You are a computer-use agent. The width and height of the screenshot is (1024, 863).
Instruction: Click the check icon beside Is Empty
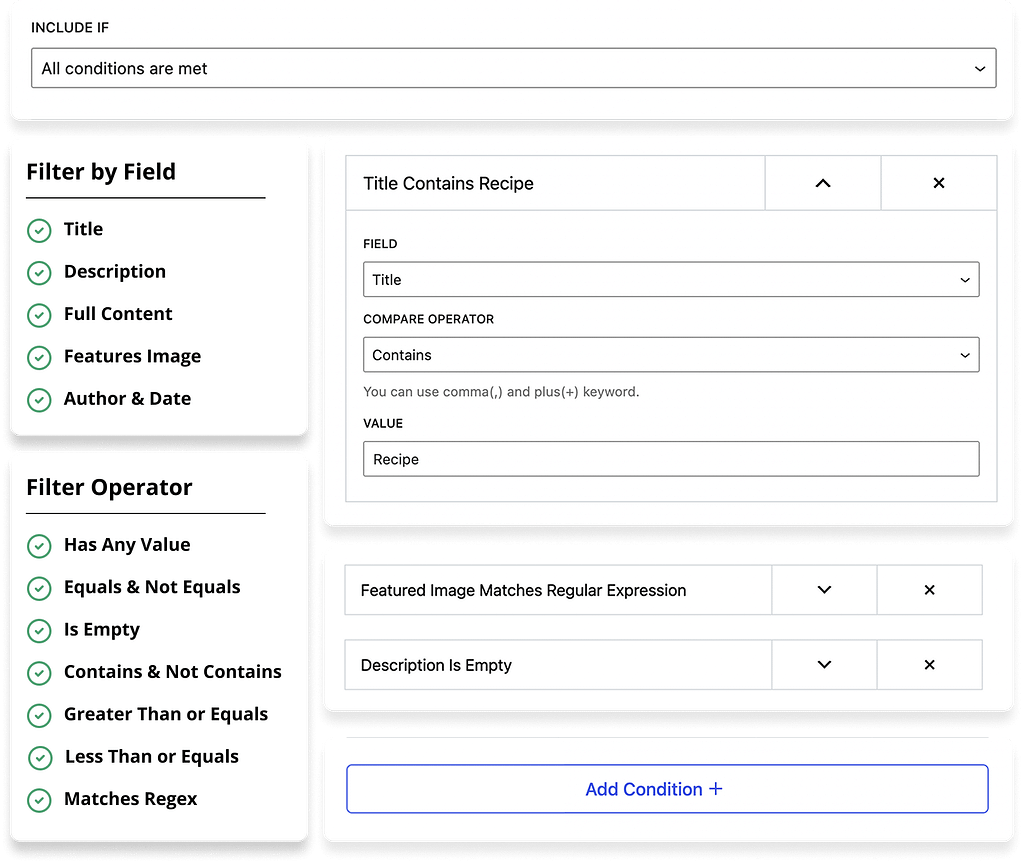pos(39,630)
